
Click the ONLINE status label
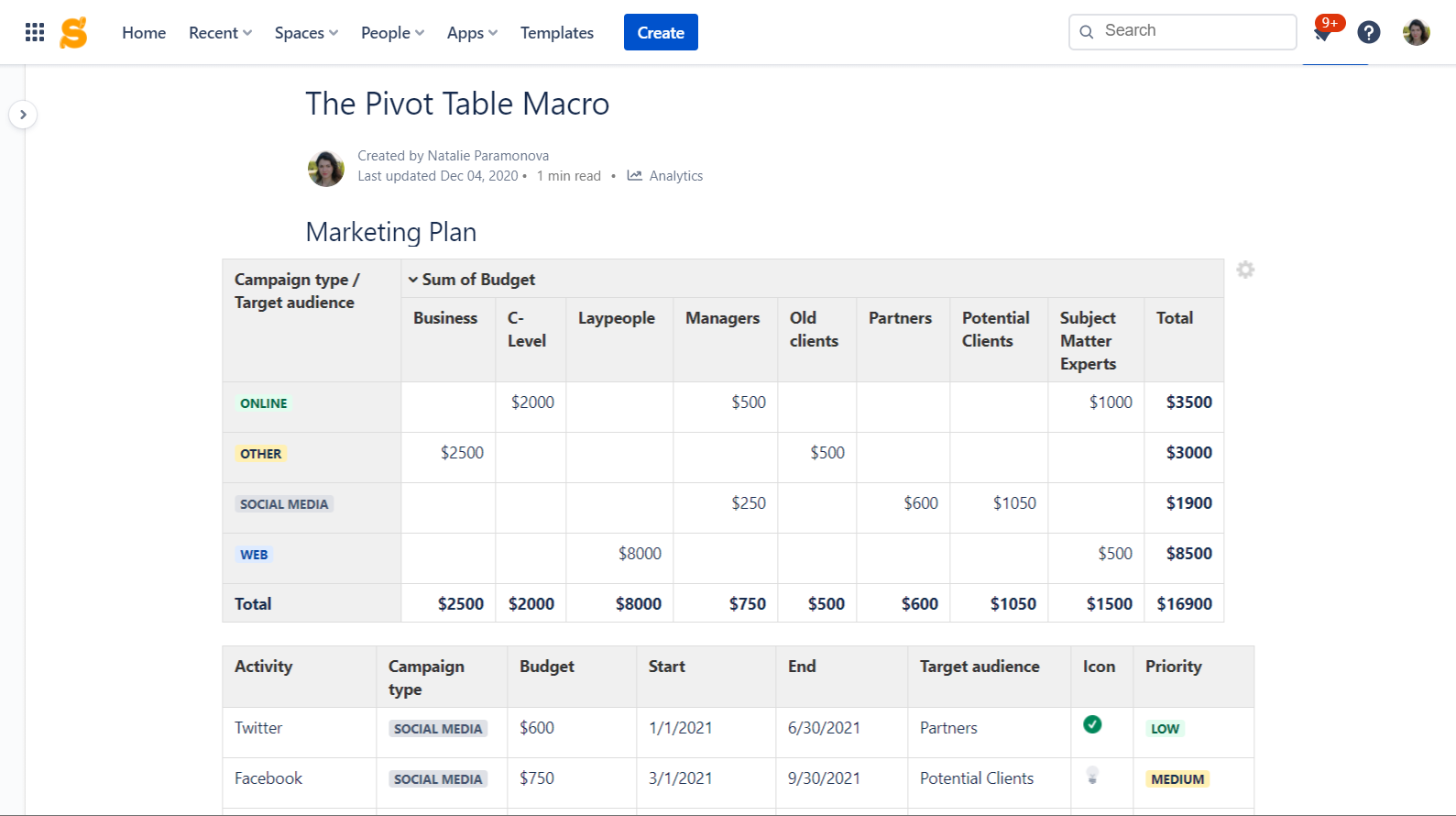(264, 403)
